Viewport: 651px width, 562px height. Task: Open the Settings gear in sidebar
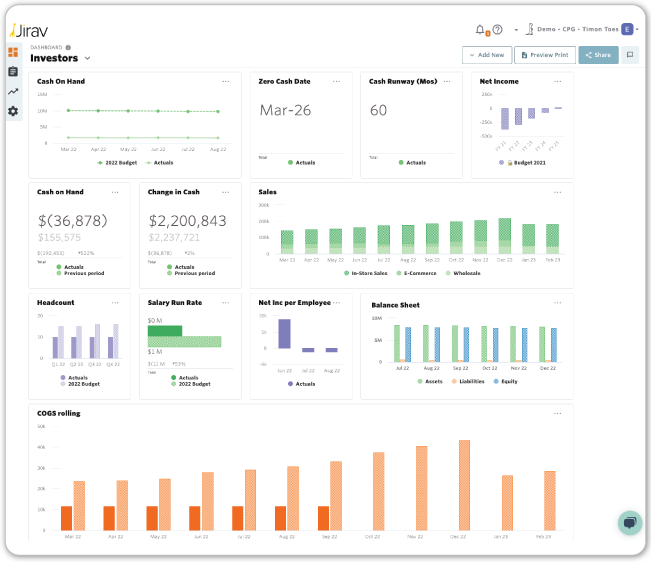[x=13, y=111]
